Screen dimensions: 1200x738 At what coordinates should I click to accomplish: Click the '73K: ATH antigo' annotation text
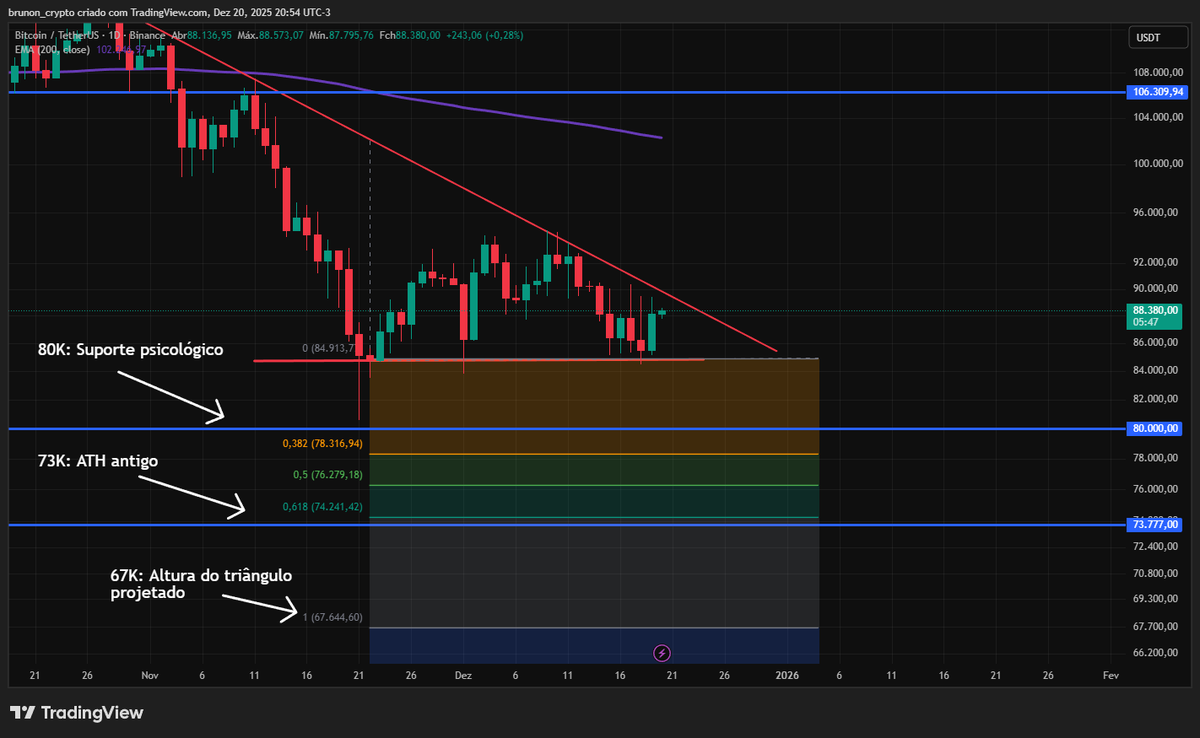pyautogui.click(x=97, y=461)
